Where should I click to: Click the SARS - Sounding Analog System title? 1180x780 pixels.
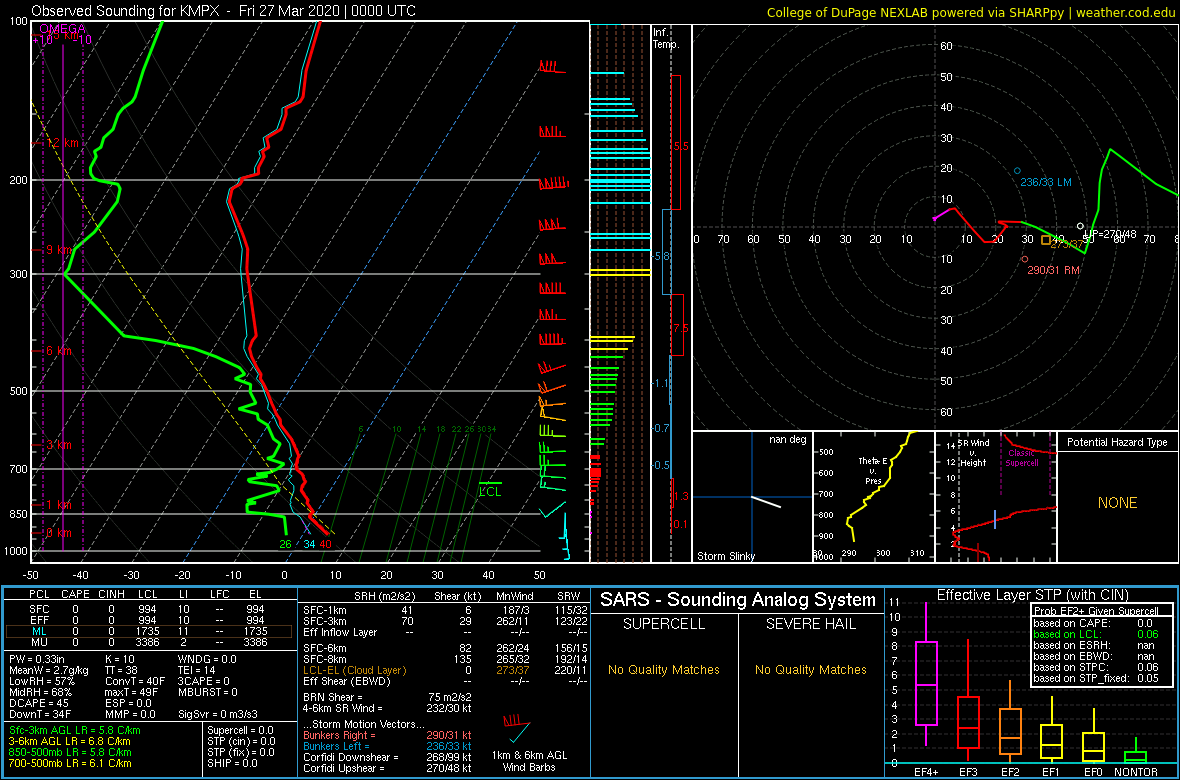tap(738, 600)
